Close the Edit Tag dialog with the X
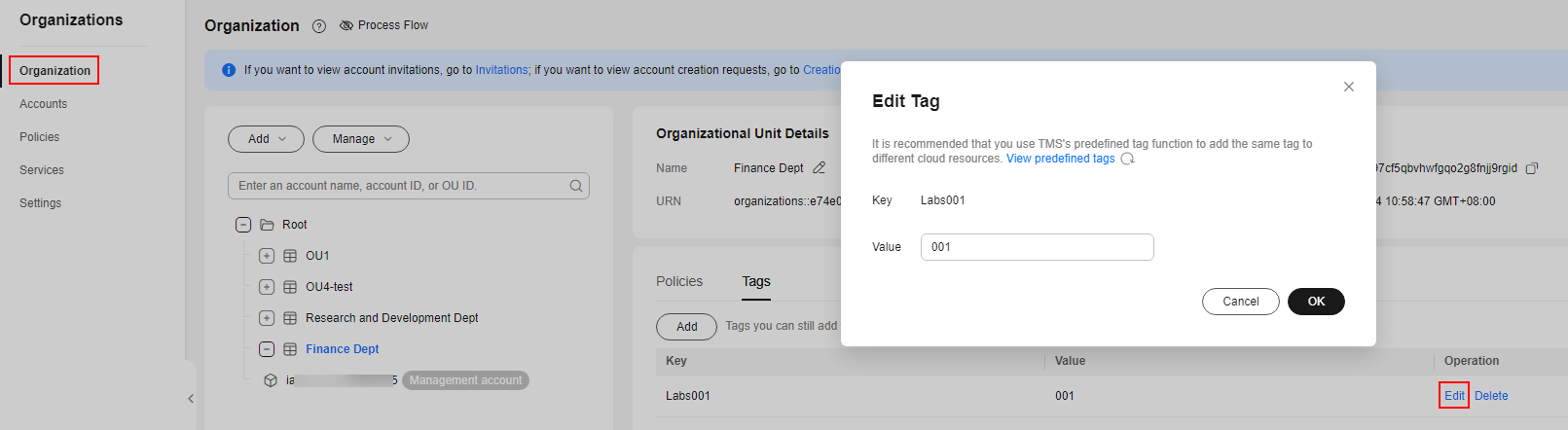Viewport: 1568px width, 430px height. pyautogui.click(x=1349, y=87)
